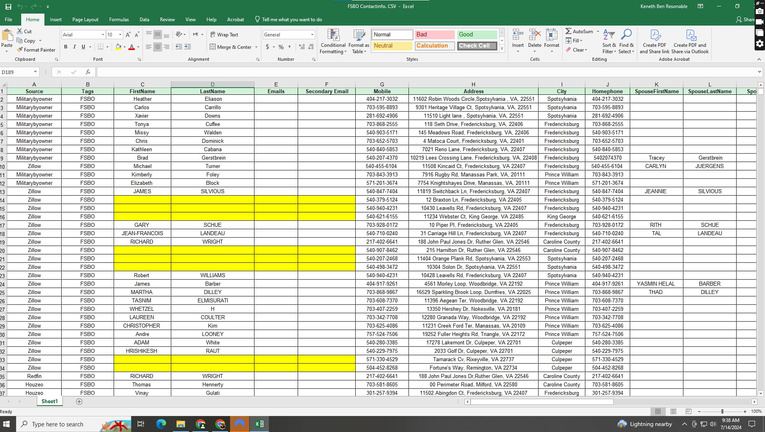Apply yellow fill color bucket
The width and height of the screenshot is (765, 432).
pyautogui.click(x=118, y=47)
